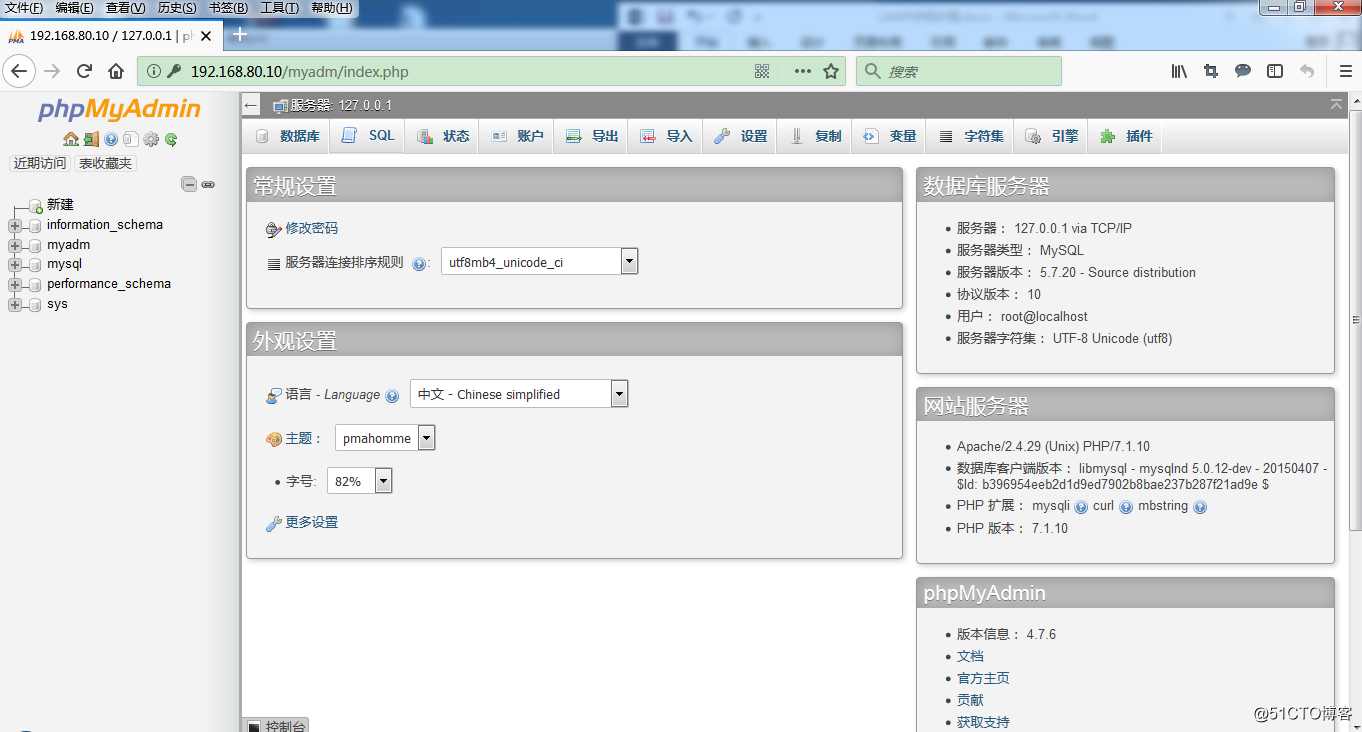Screen dimensions: 1362x732
Task: Open font size dropdown showing 82%
Action: (x=360, y=481)
